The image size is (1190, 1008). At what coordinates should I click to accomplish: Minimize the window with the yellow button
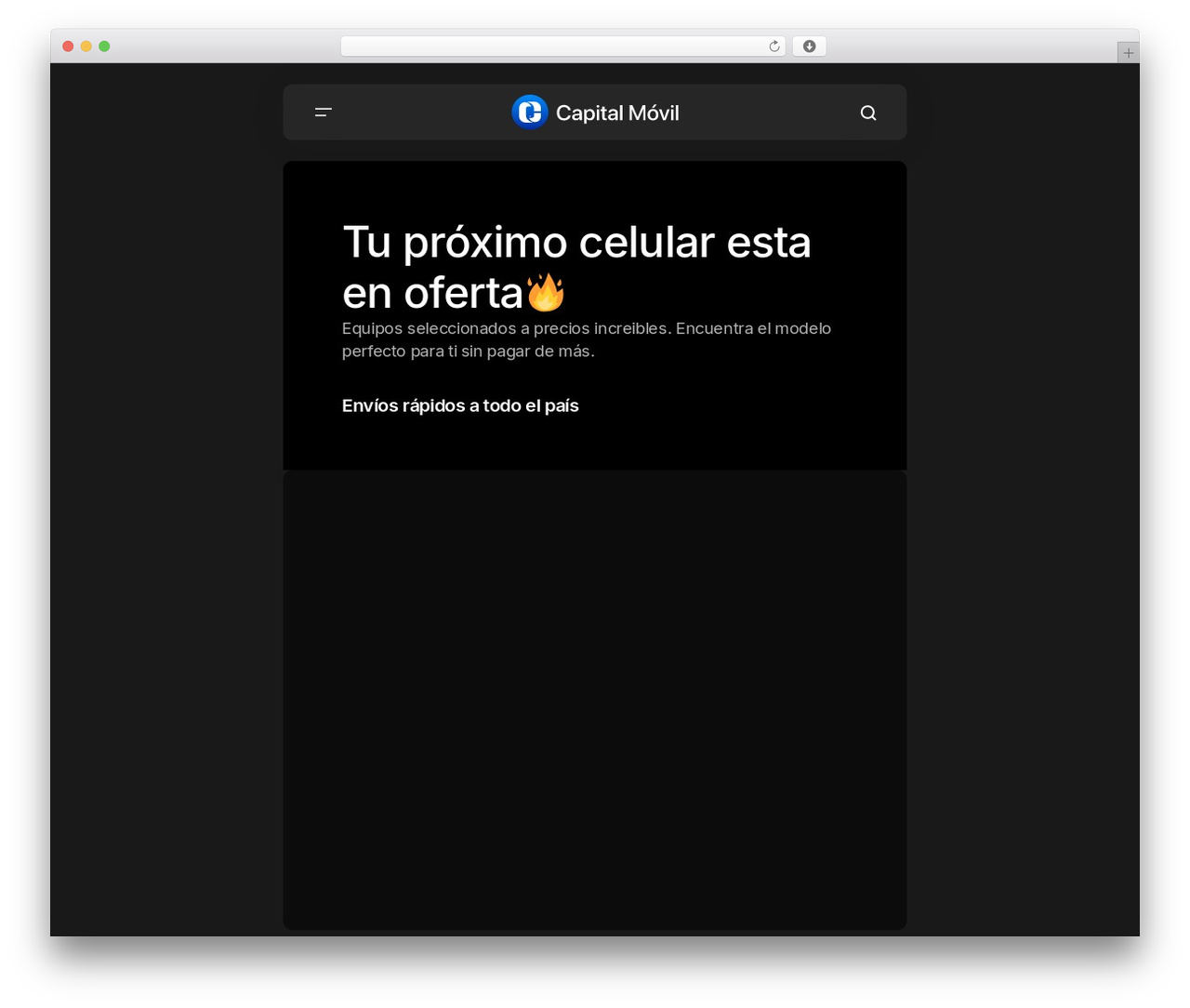pos(86,46)
